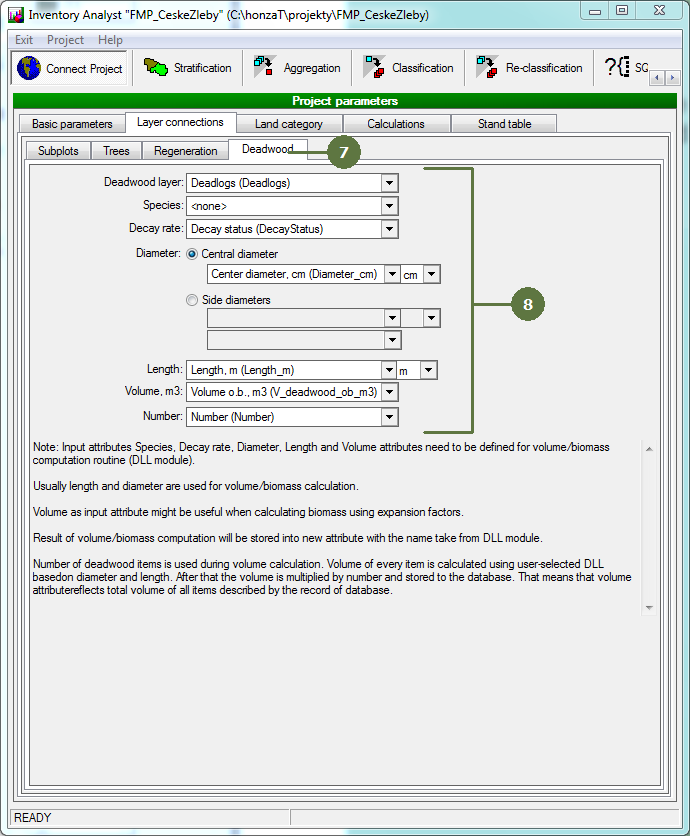Click the Inventory Analyst title bar icon
690x836 pixels.
[15, 15]
